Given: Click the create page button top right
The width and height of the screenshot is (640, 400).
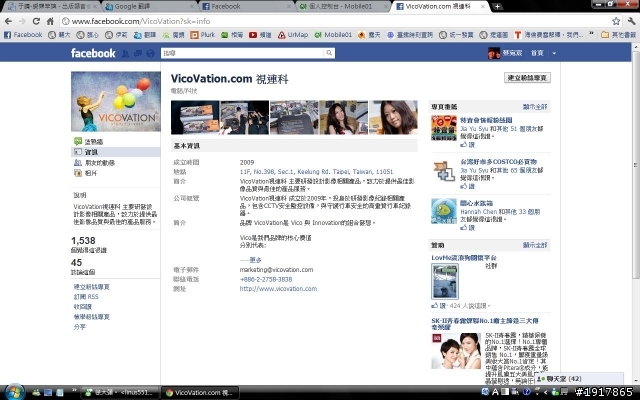Looking at the screenshot, I should (x=527, y=78).
